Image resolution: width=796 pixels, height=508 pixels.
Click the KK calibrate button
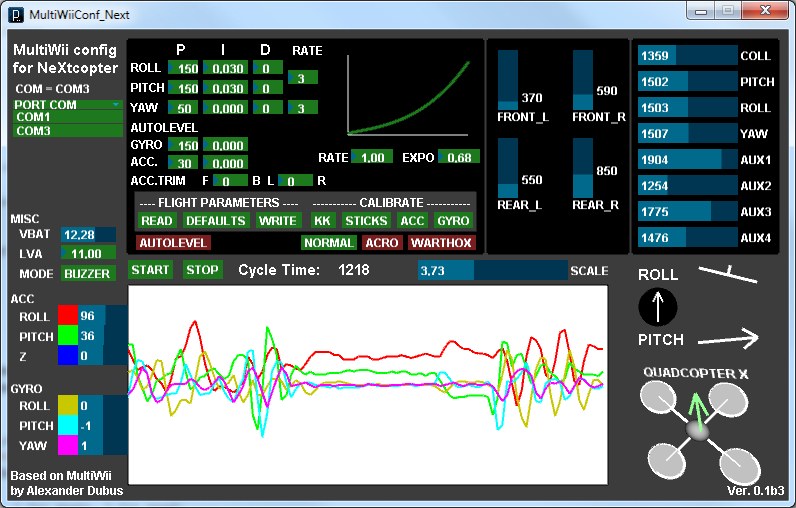(x=322, y=221)
